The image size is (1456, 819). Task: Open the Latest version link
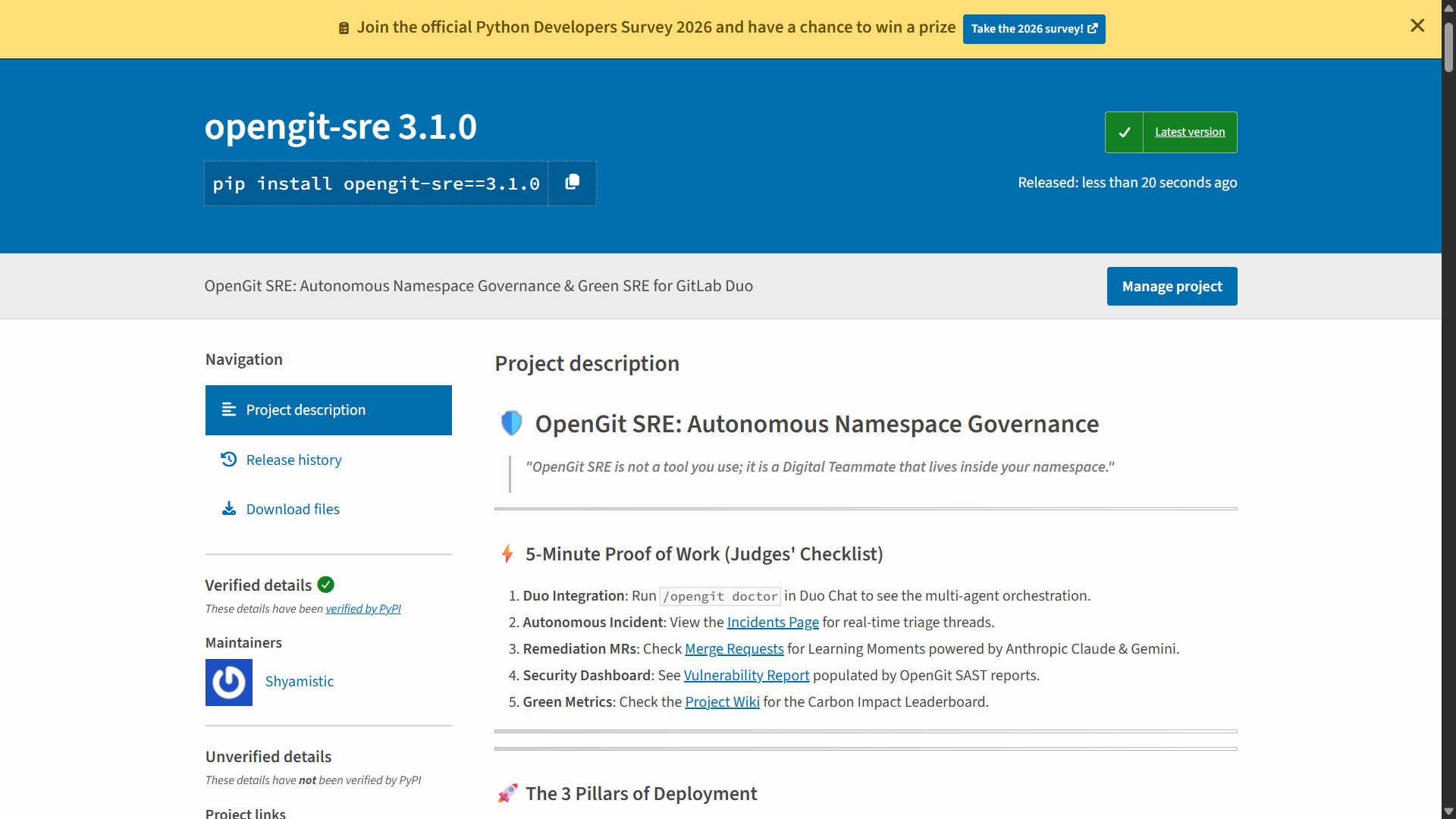(x=1189, y=132)
